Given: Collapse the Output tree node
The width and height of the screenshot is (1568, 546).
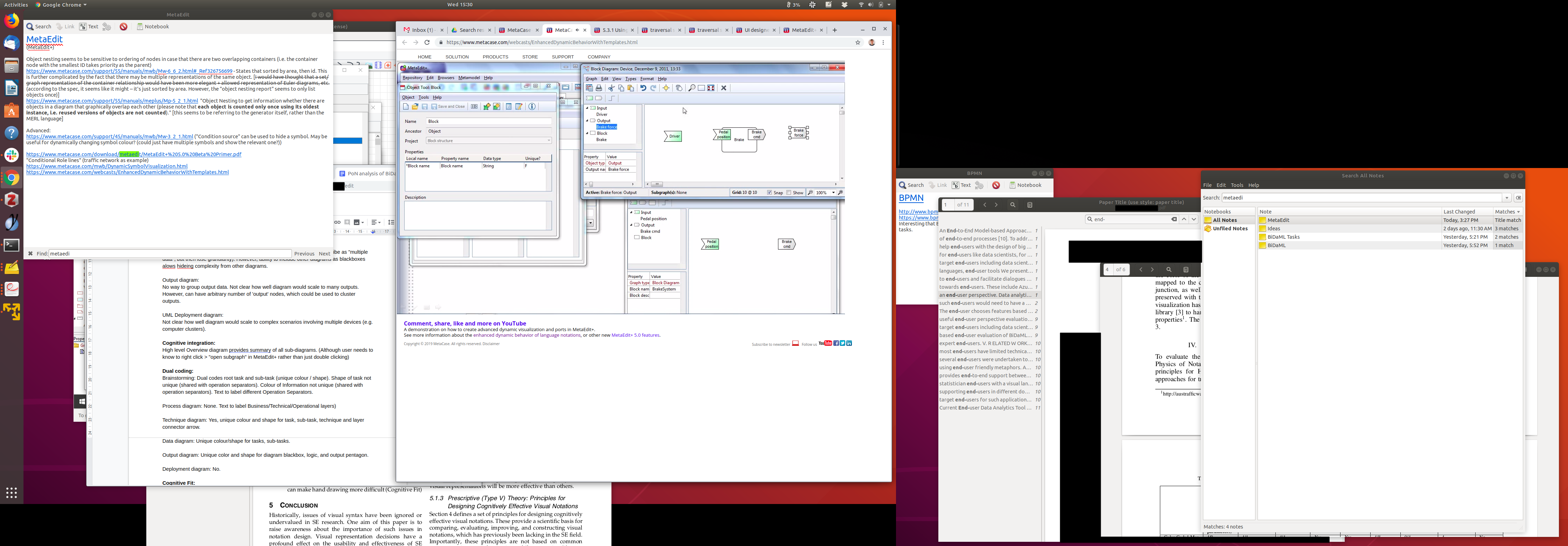Looking at the screenshot, I should pyautogui.click(x=587, y=120).
